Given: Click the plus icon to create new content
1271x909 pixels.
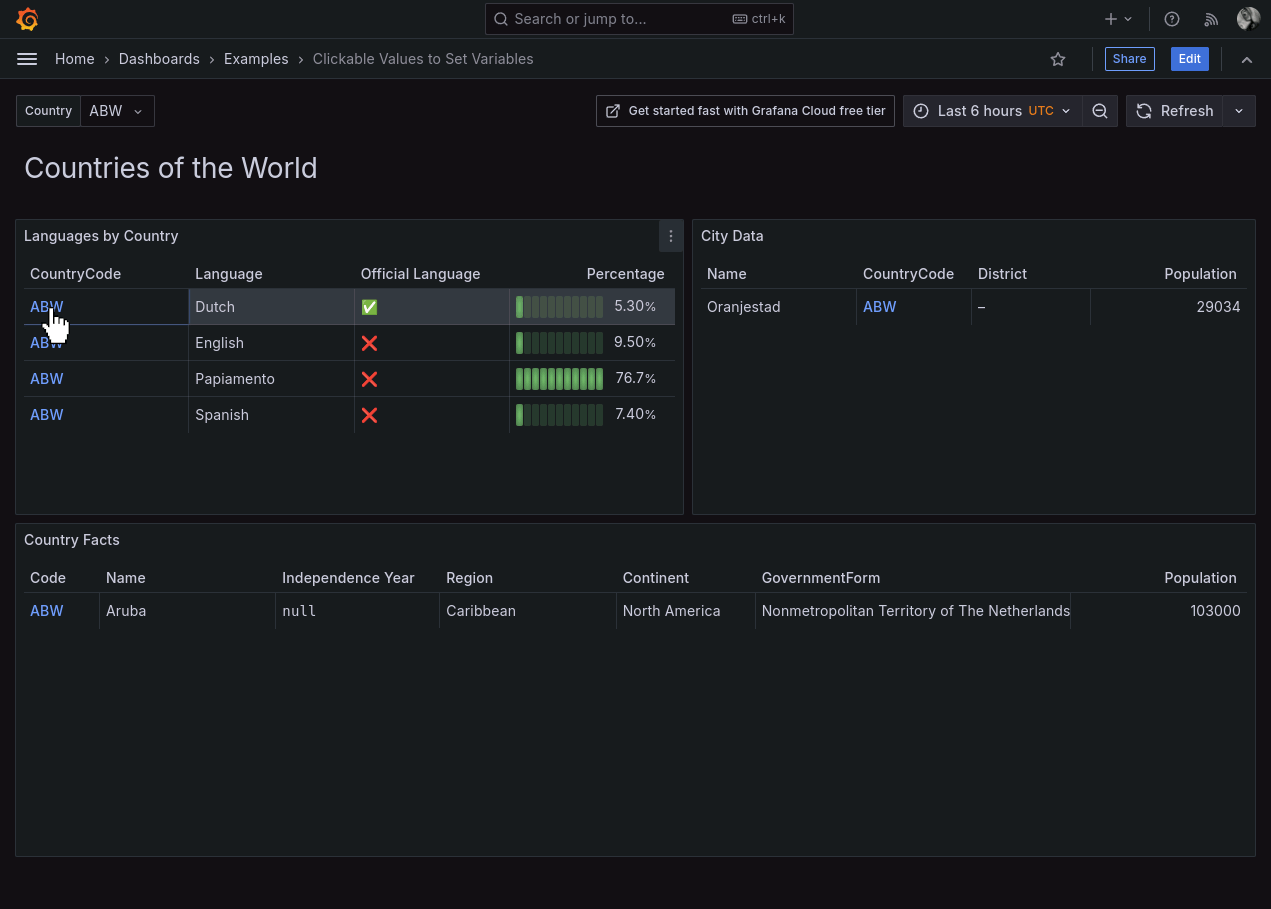Looking at the screenshot, I should (x=1110, y=18).
